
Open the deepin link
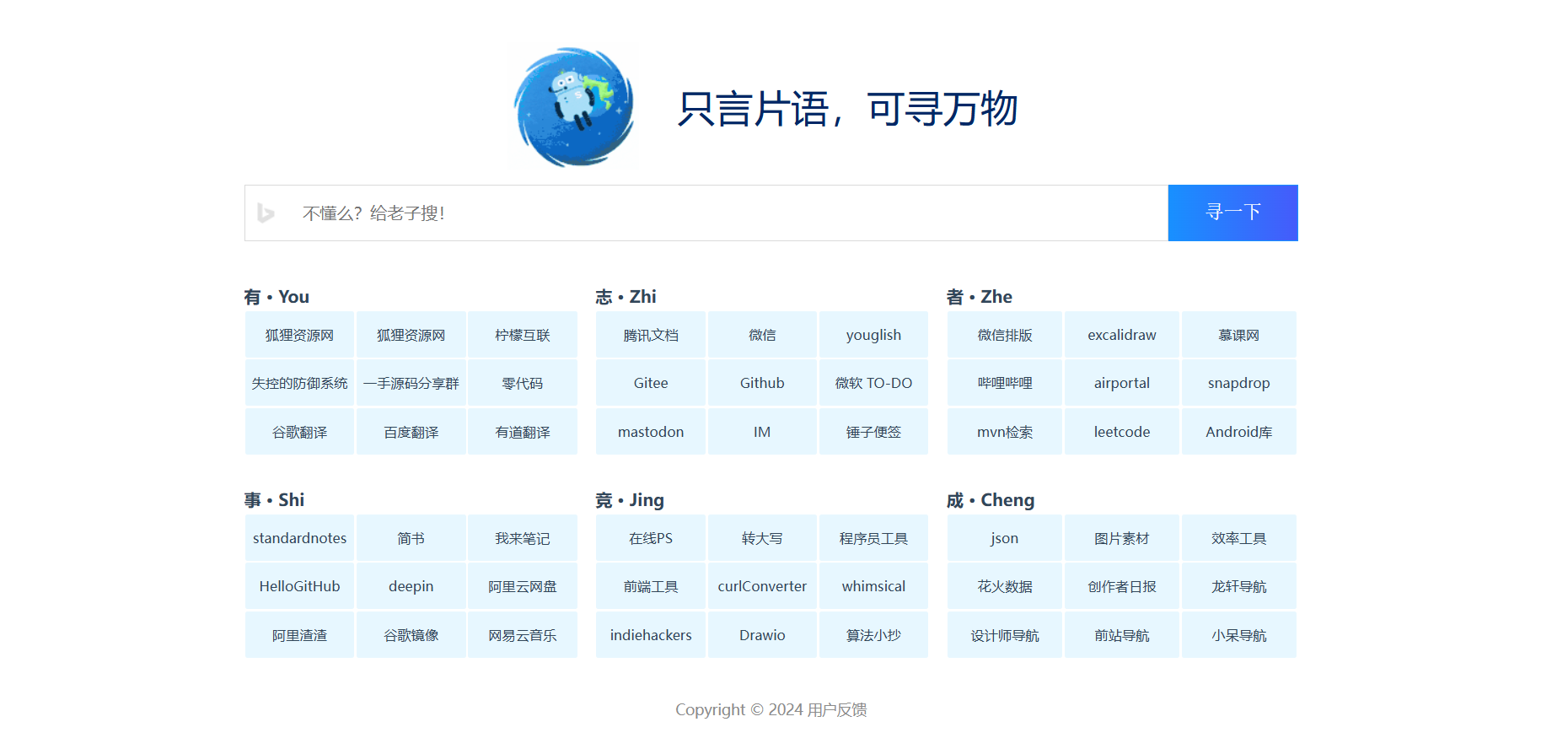pos(411,586)
